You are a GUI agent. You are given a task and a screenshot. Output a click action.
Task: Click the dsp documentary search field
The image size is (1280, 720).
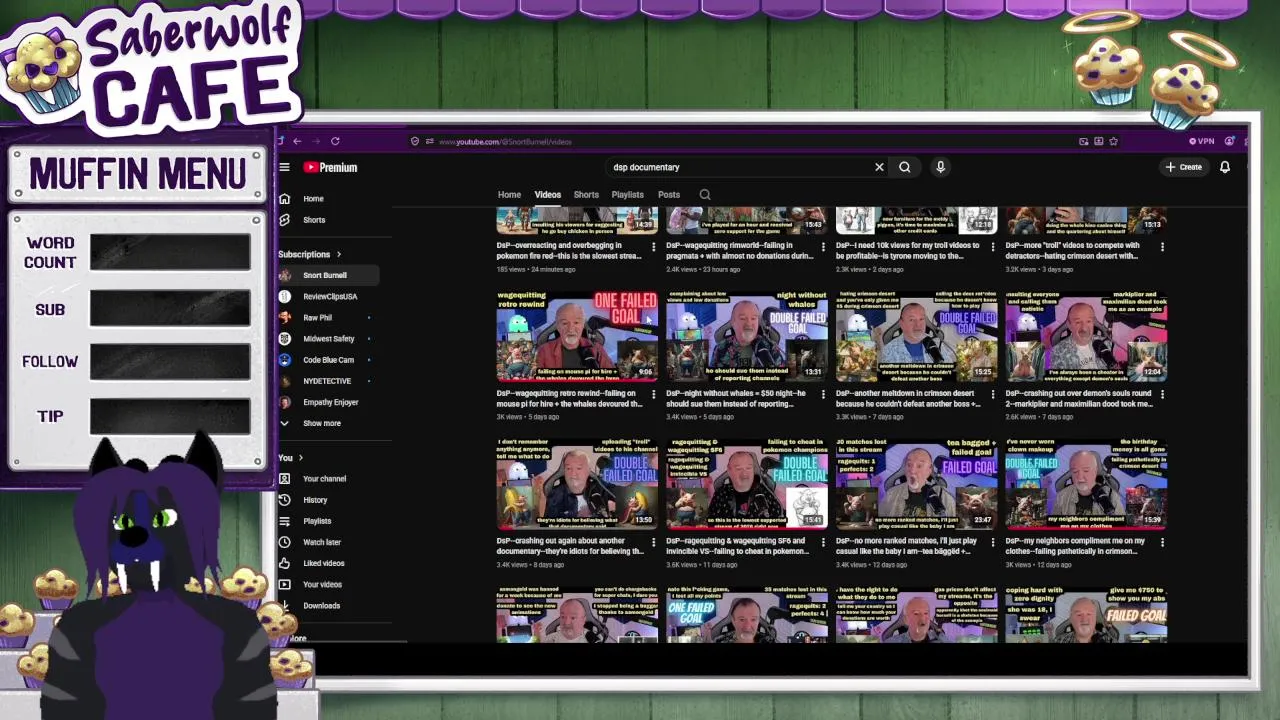tap(740, 167)
